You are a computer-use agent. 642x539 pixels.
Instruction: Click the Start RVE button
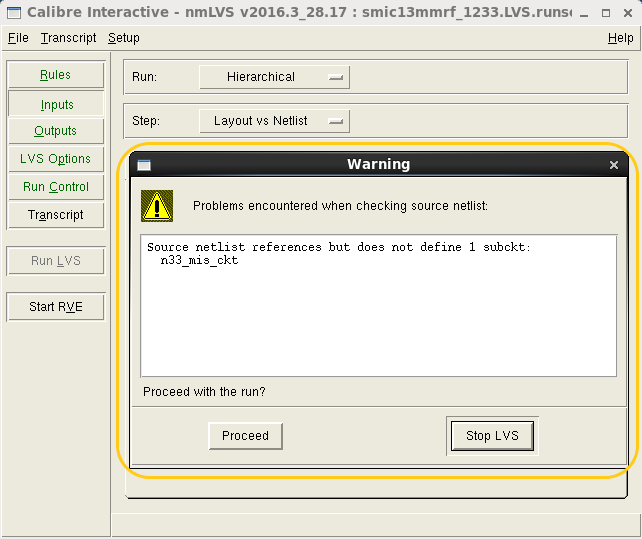click(x=56, y=307)
